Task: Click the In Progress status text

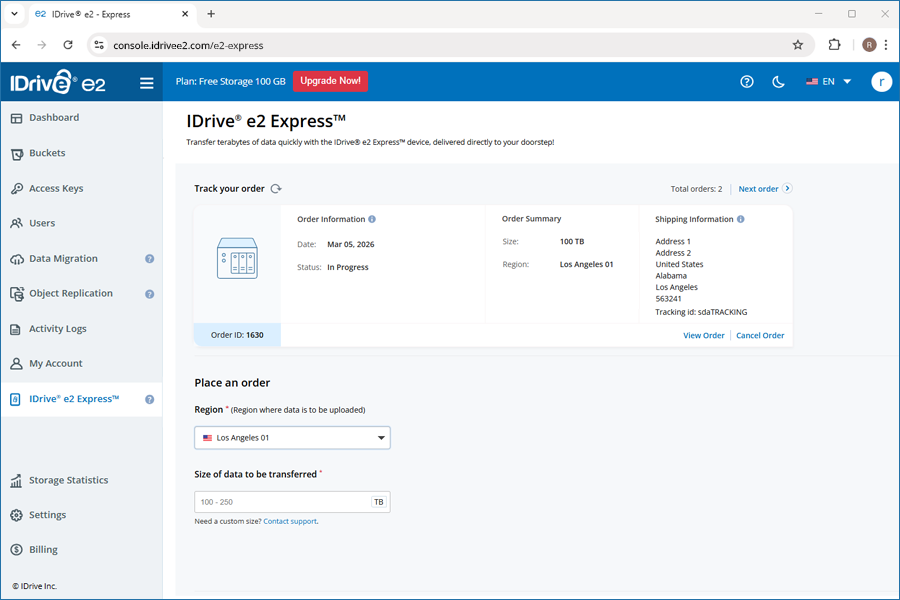Action: (348, 267)
